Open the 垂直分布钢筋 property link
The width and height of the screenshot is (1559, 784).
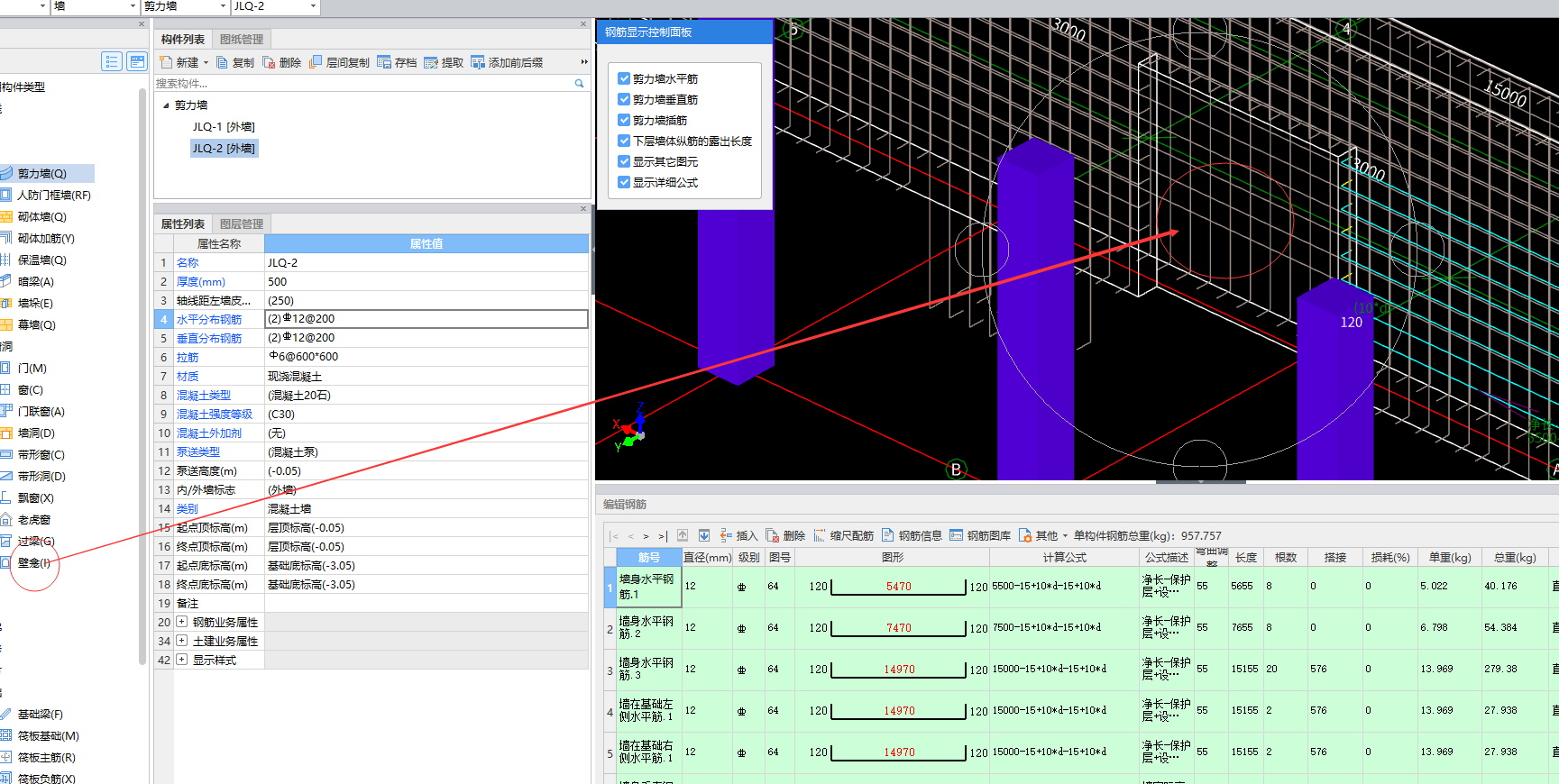209,338
